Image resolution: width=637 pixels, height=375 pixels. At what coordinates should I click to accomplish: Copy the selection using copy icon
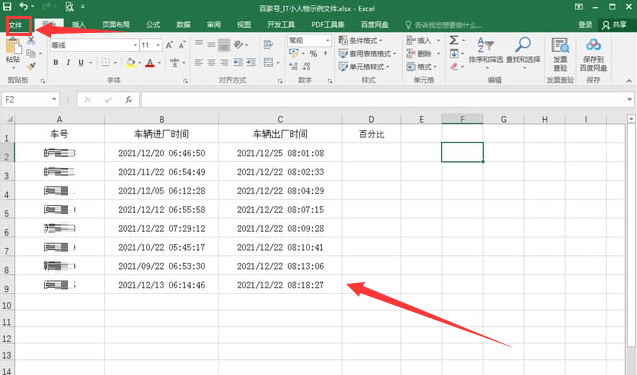click(x=31, y=53)
